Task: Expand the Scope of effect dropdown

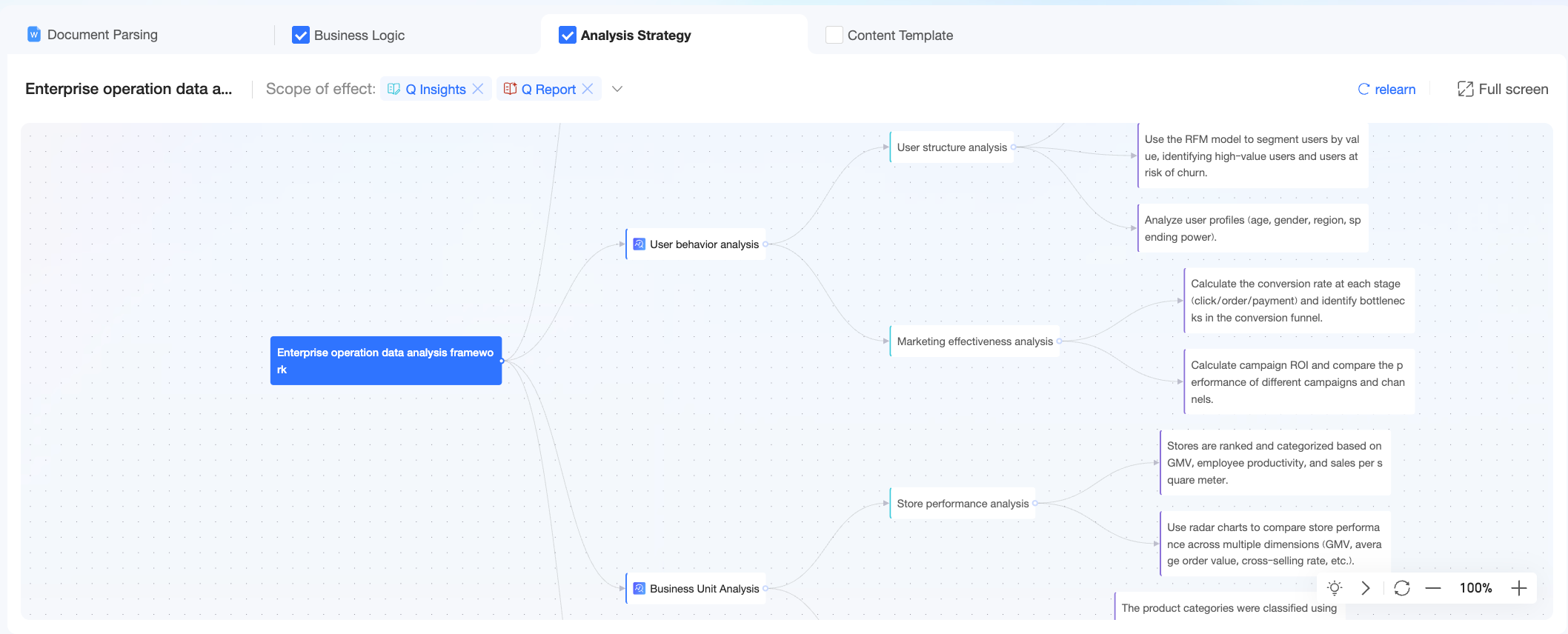Action: 617,89
